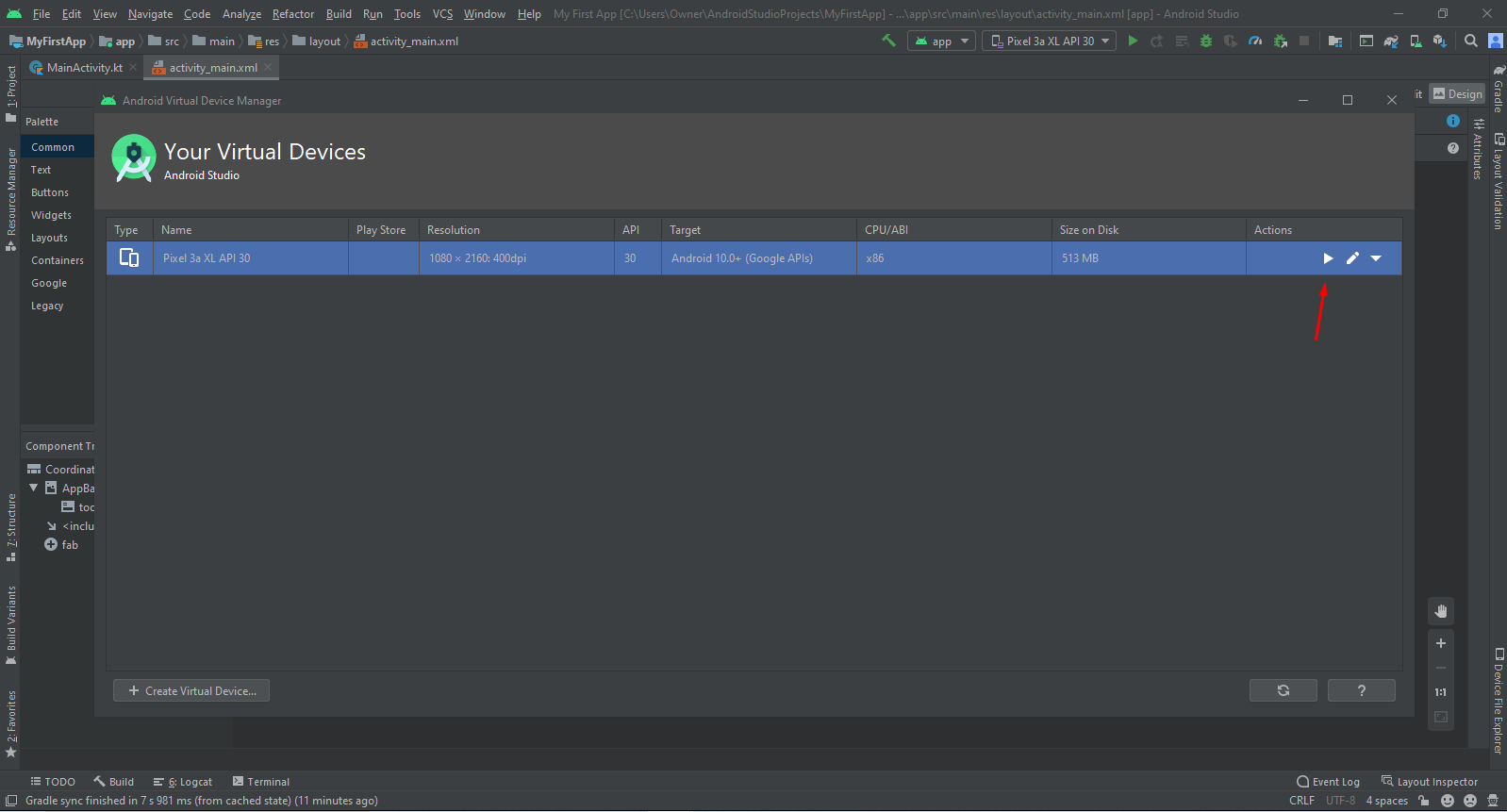Viewport: 1507px width, 812px height.
Task: Sort by Size on Disk column header
Action: coord(1149,230)
